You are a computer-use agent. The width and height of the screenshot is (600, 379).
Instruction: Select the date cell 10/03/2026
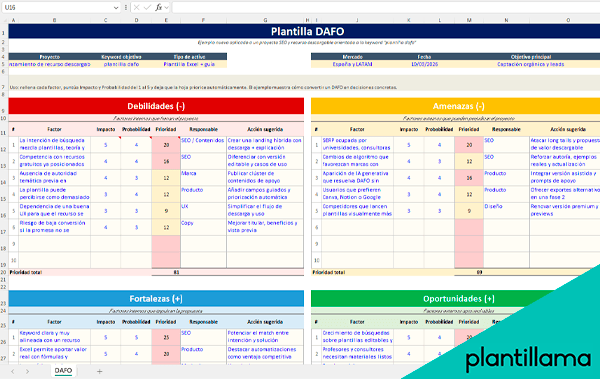(424, 64)
